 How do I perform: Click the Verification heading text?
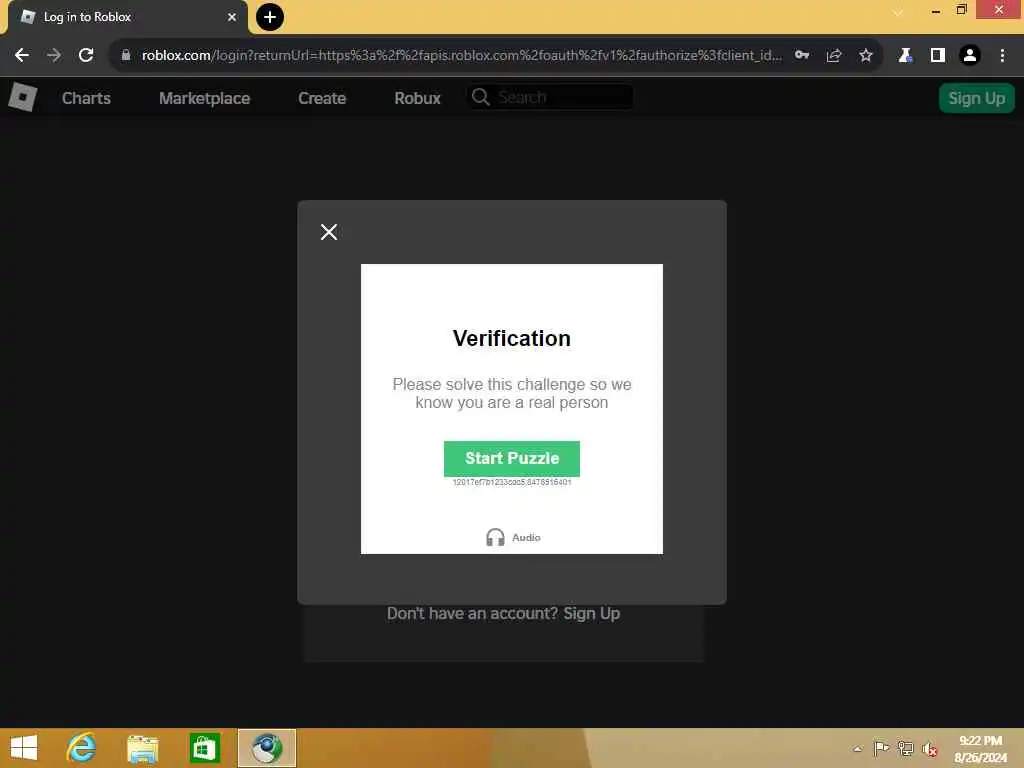(x=511, y=338)
